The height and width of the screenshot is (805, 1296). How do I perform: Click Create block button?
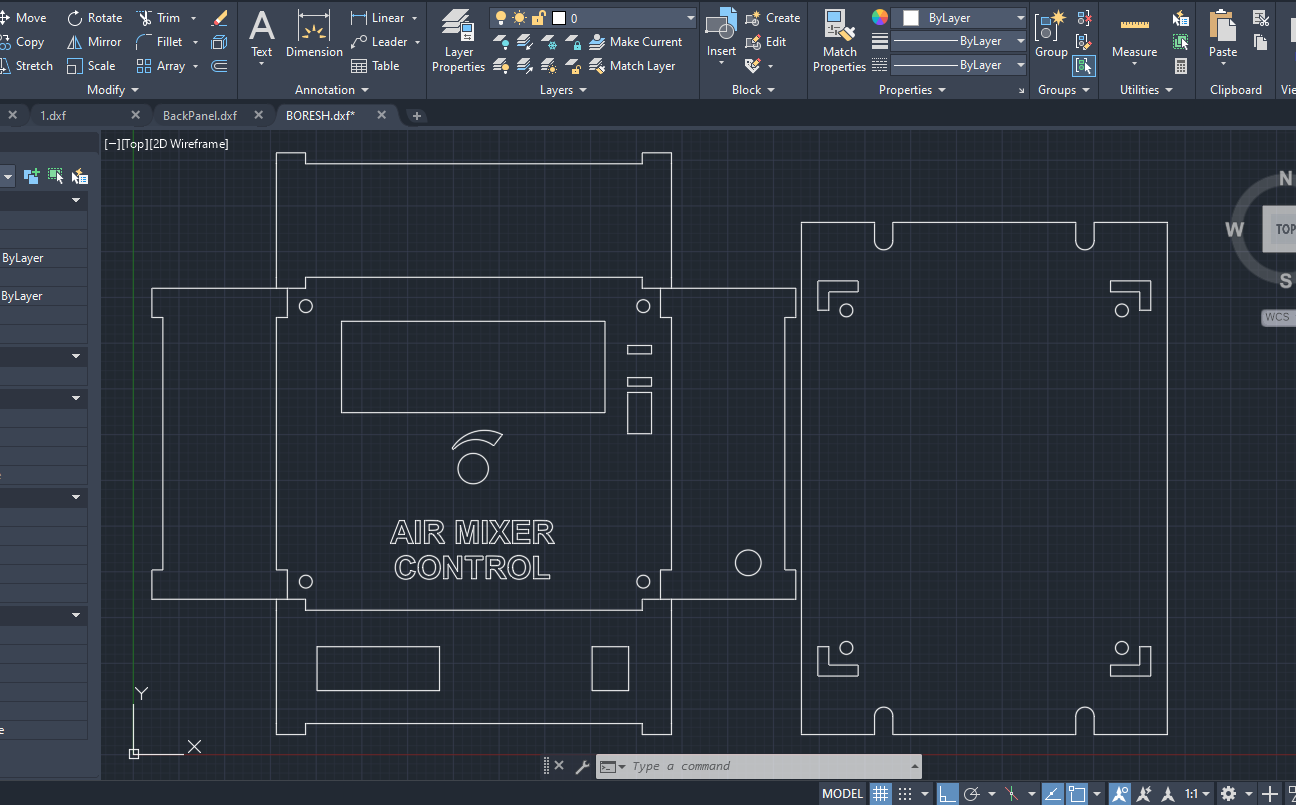point(772,18)
